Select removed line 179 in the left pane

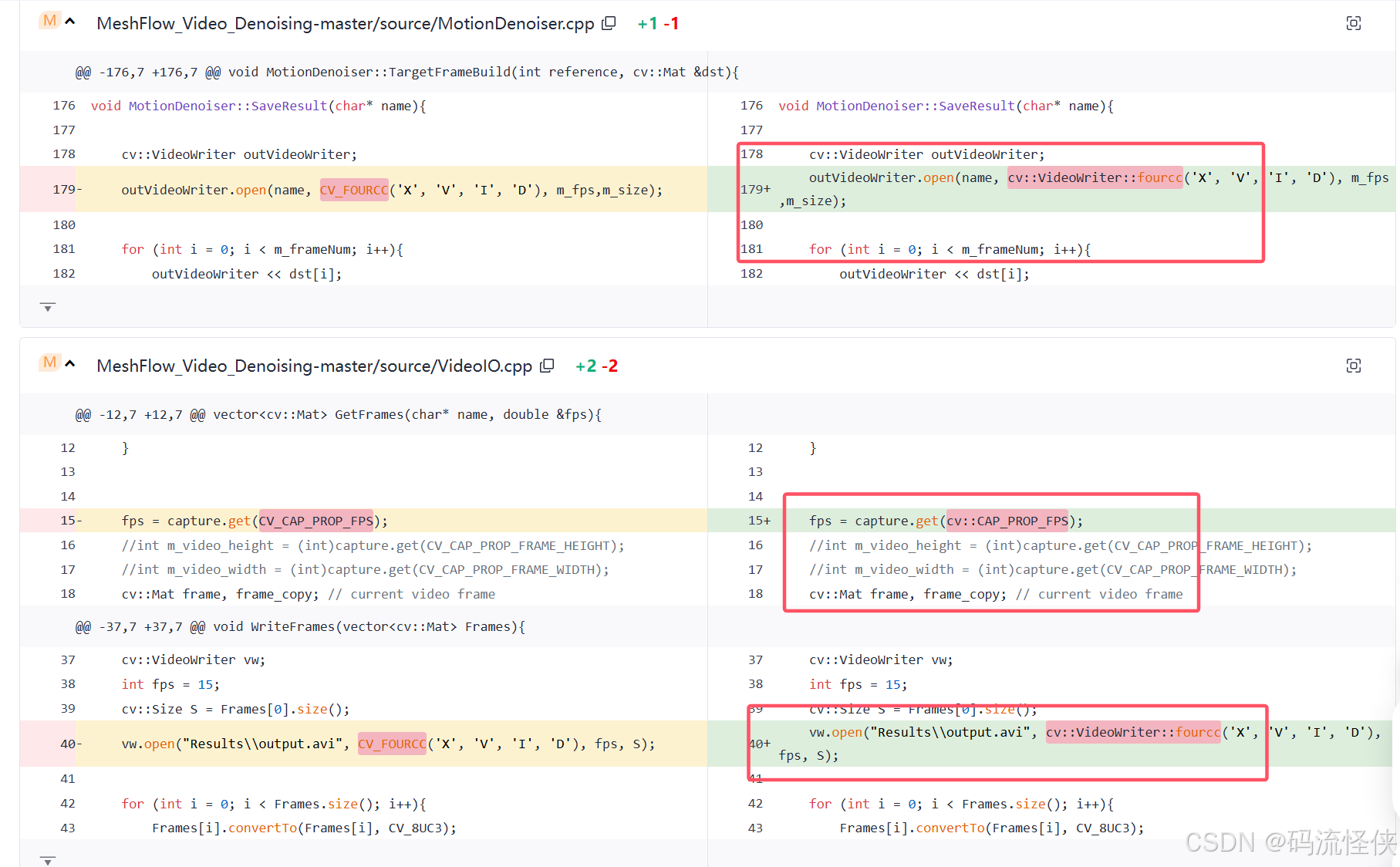click(363, 190)
